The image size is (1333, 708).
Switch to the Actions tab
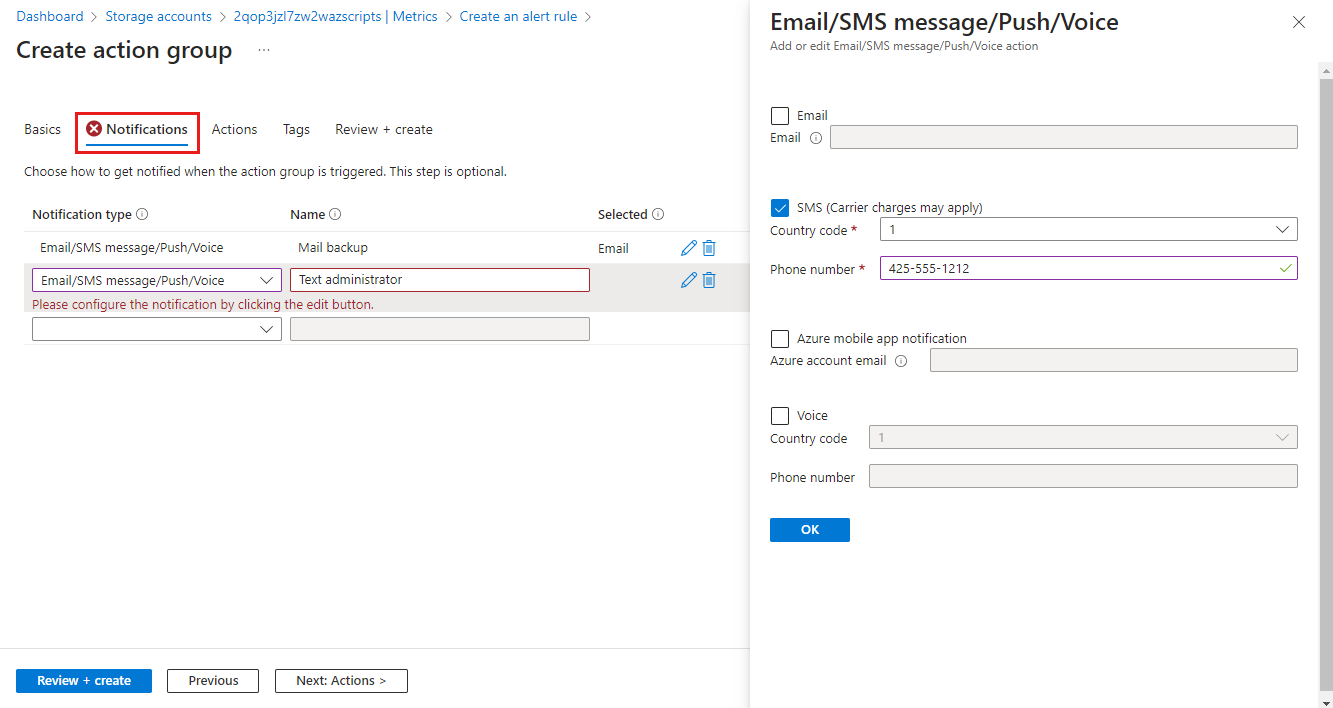234,130
